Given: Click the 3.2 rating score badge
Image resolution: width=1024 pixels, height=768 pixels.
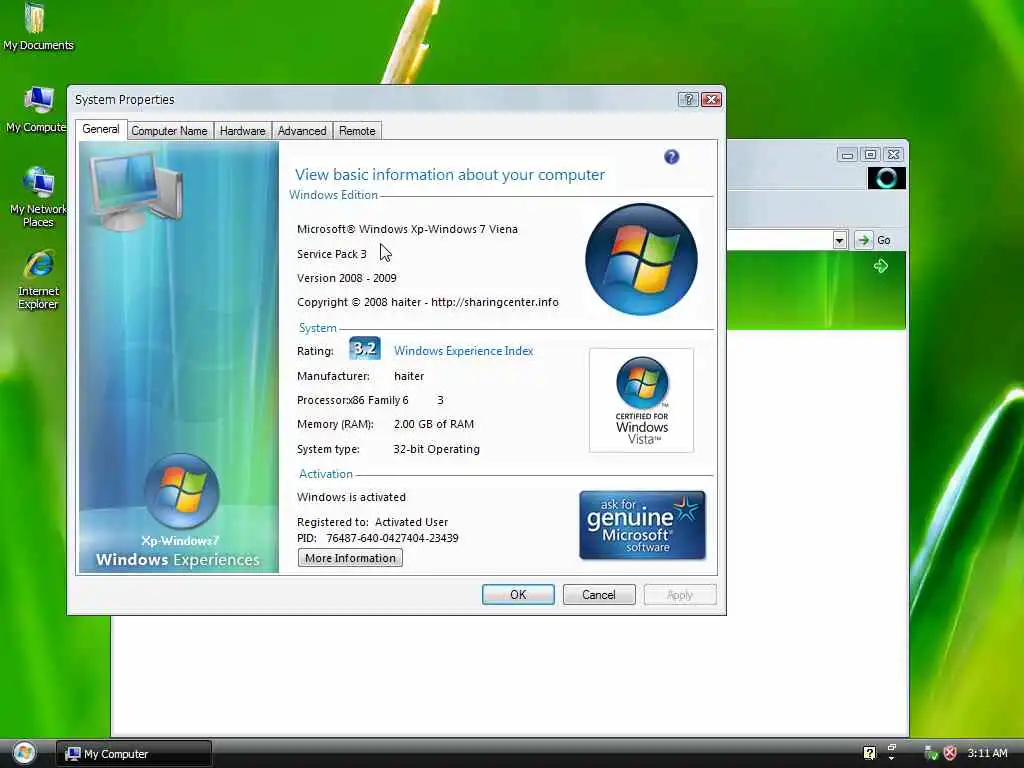Looking at the screenshot, I should [x=364, y=349].
